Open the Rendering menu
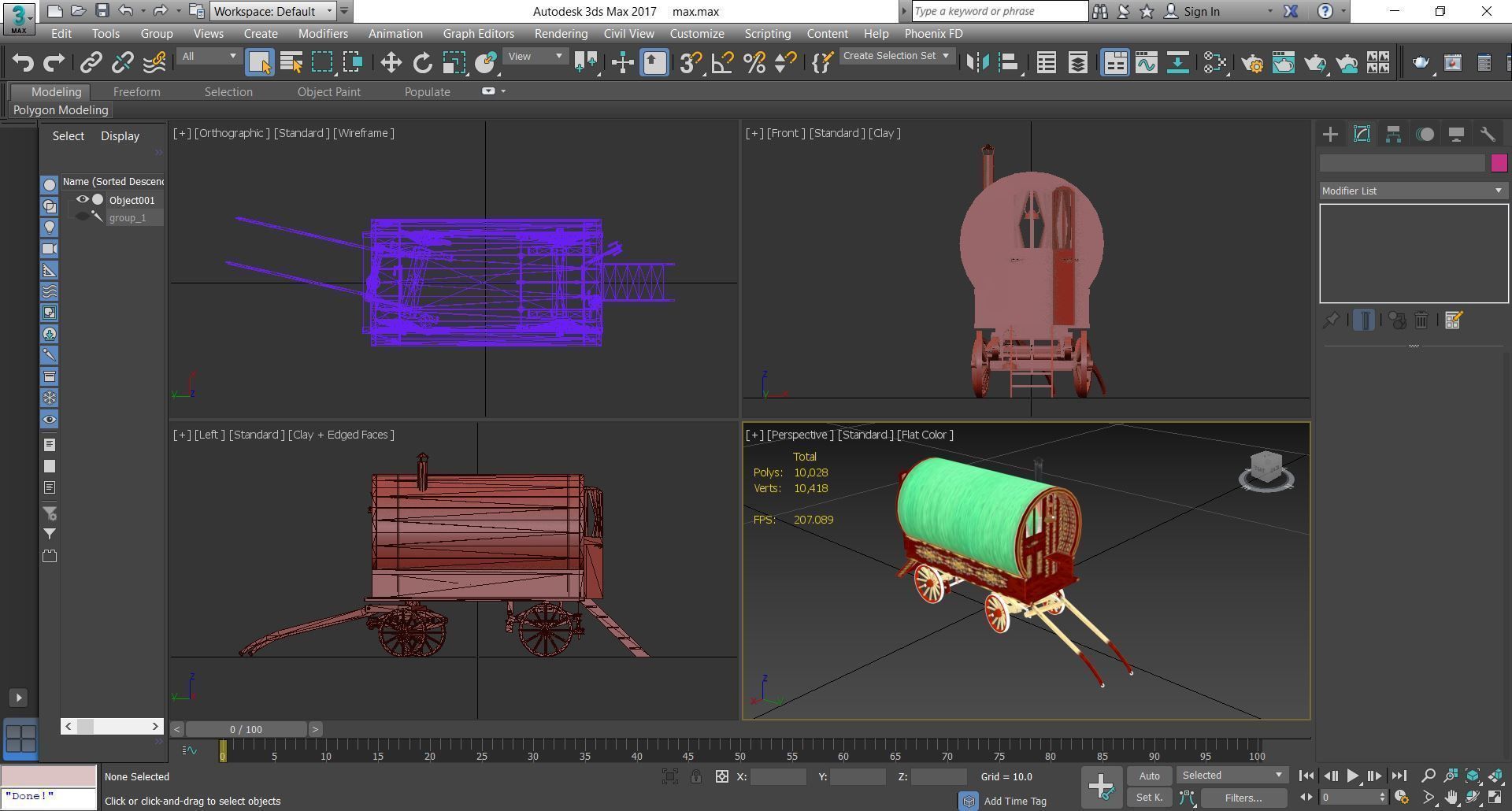 [x=561, y=33]
